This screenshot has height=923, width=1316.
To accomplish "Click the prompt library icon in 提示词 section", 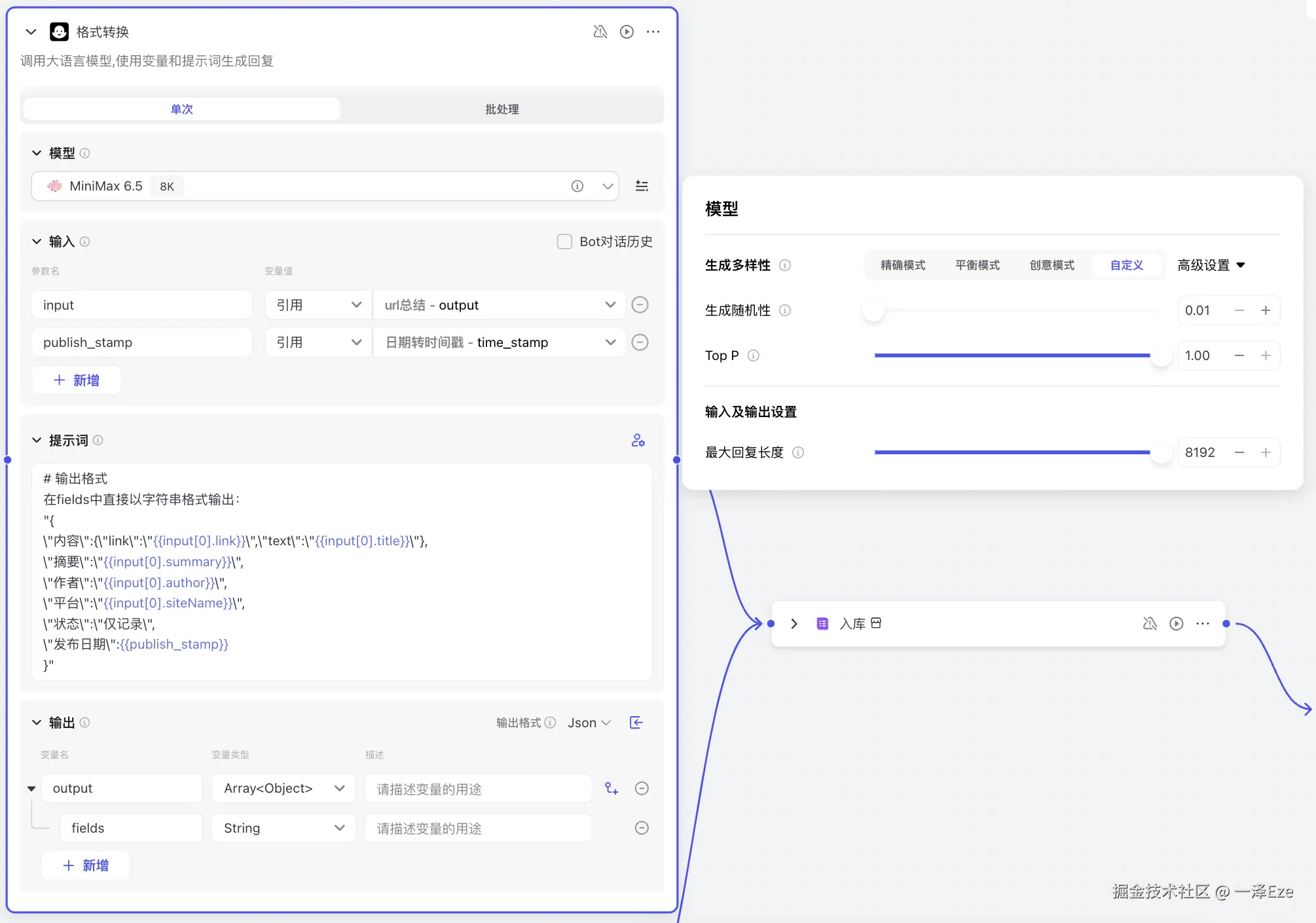I will 638,441.
